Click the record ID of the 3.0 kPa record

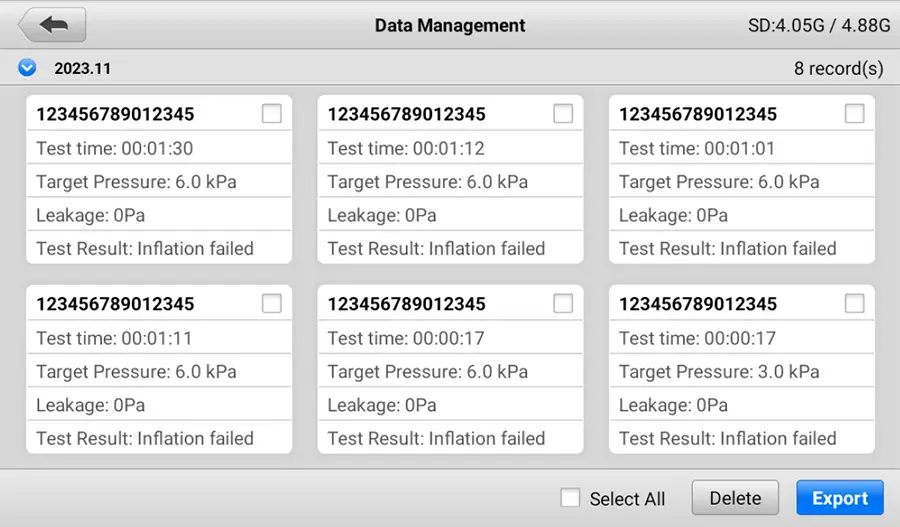[699, 304]
